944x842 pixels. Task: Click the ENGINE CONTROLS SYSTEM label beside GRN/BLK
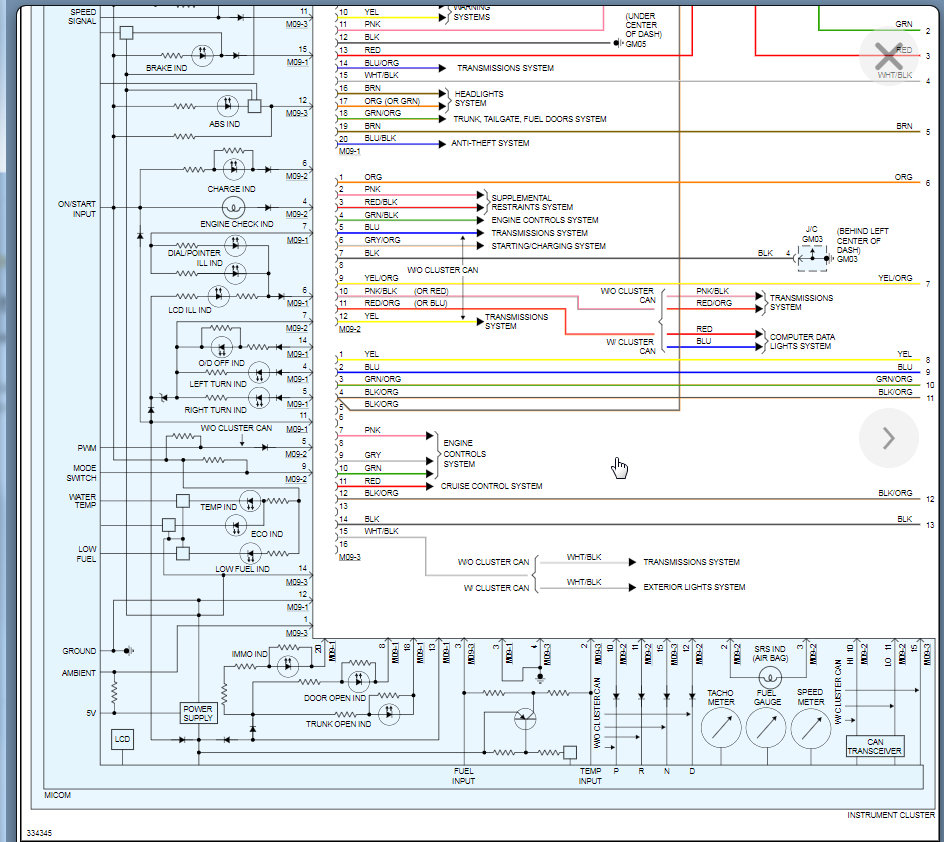(x=545, y=220)
